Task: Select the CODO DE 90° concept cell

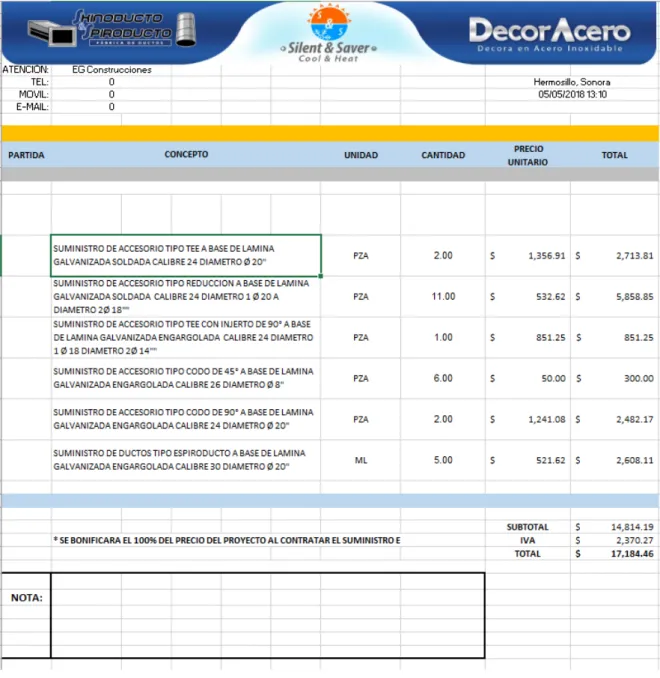Action: 186,419
